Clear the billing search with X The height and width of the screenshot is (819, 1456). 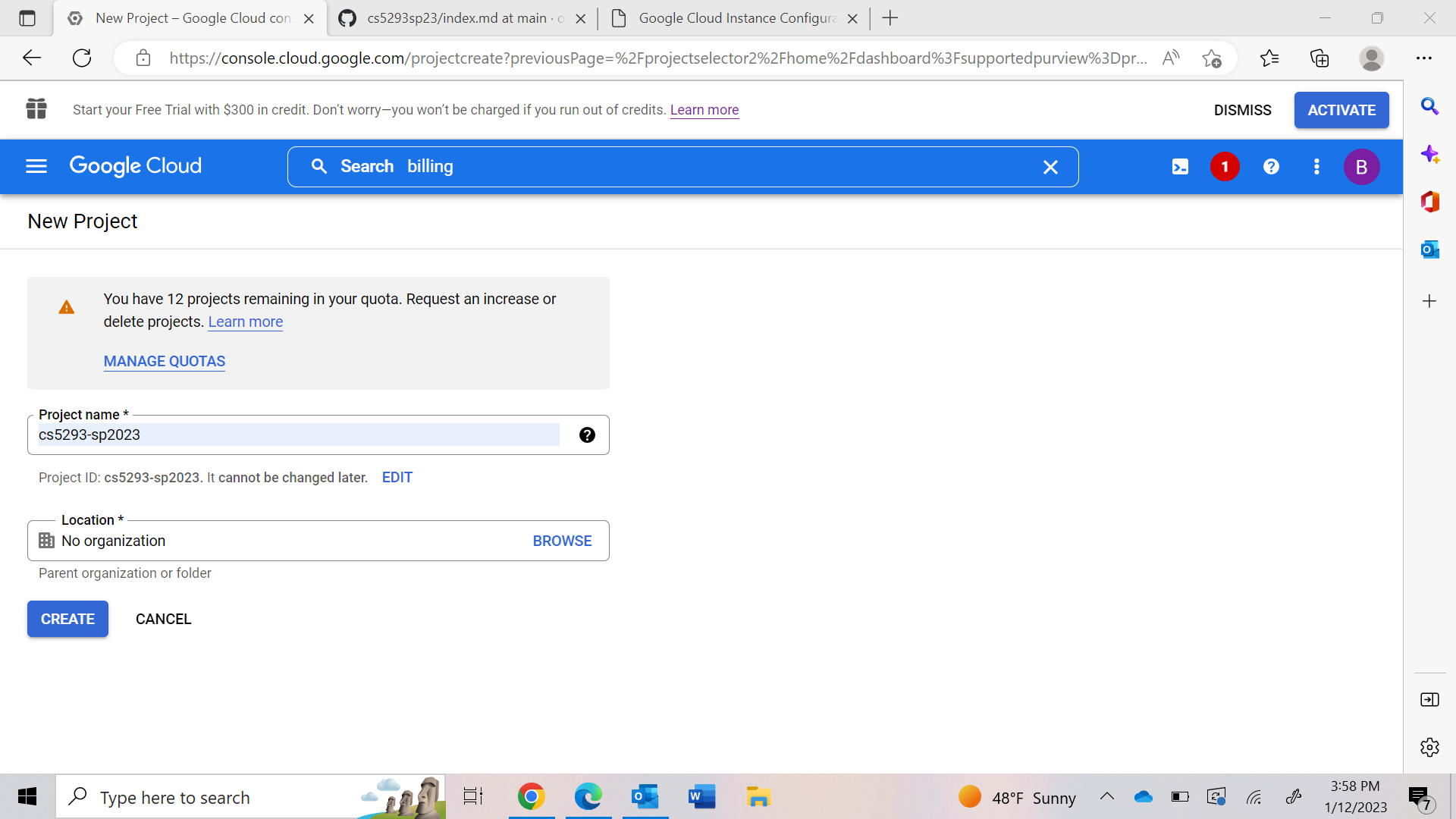point(1050,167)
